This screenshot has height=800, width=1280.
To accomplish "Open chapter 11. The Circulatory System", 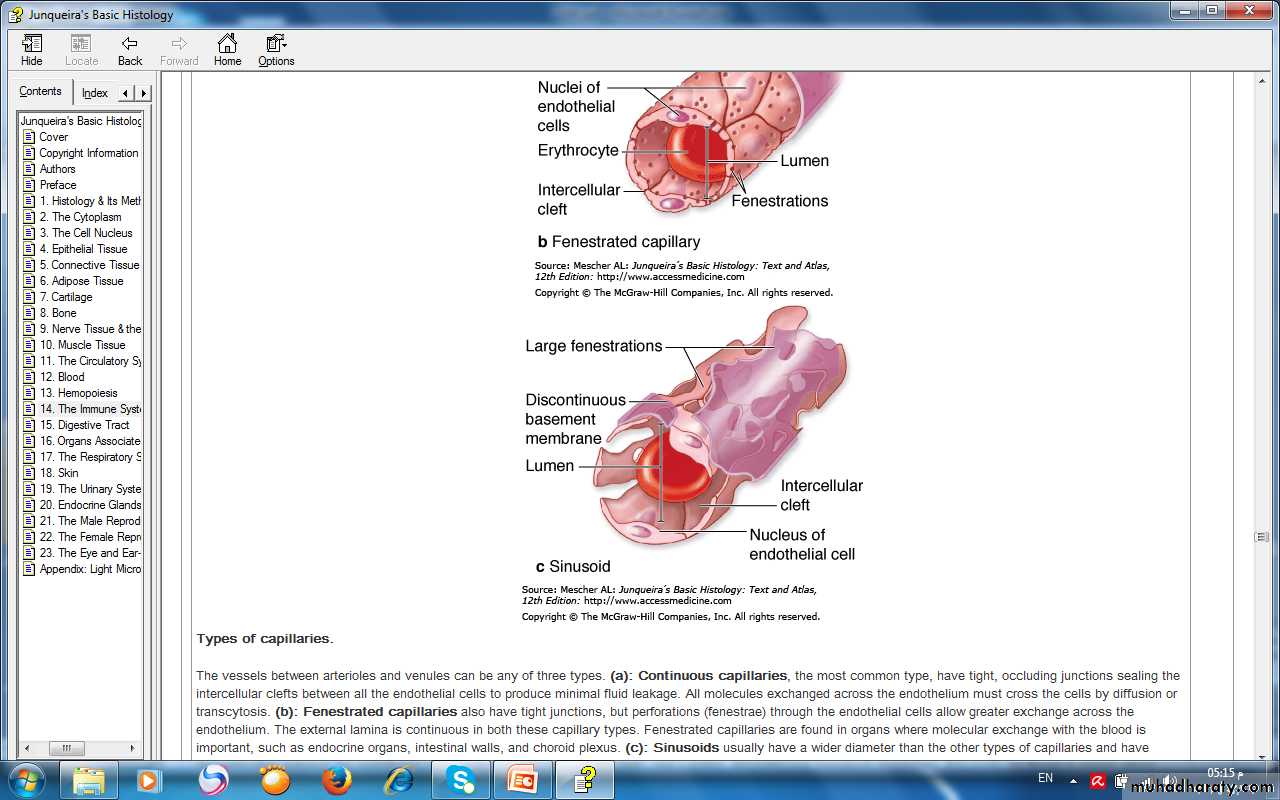I will click(91, 361).
